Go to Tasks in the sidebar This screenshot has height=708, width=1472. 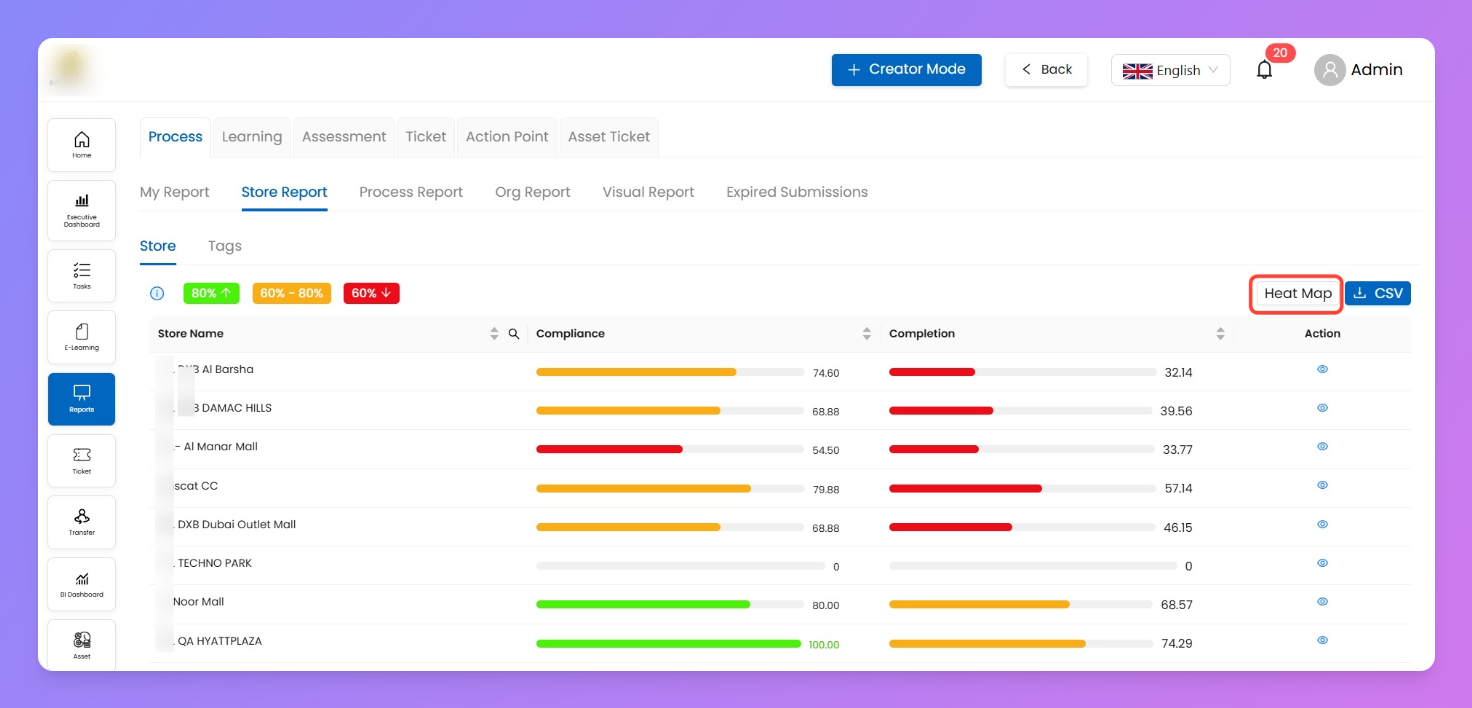click(x=82, y=275)
